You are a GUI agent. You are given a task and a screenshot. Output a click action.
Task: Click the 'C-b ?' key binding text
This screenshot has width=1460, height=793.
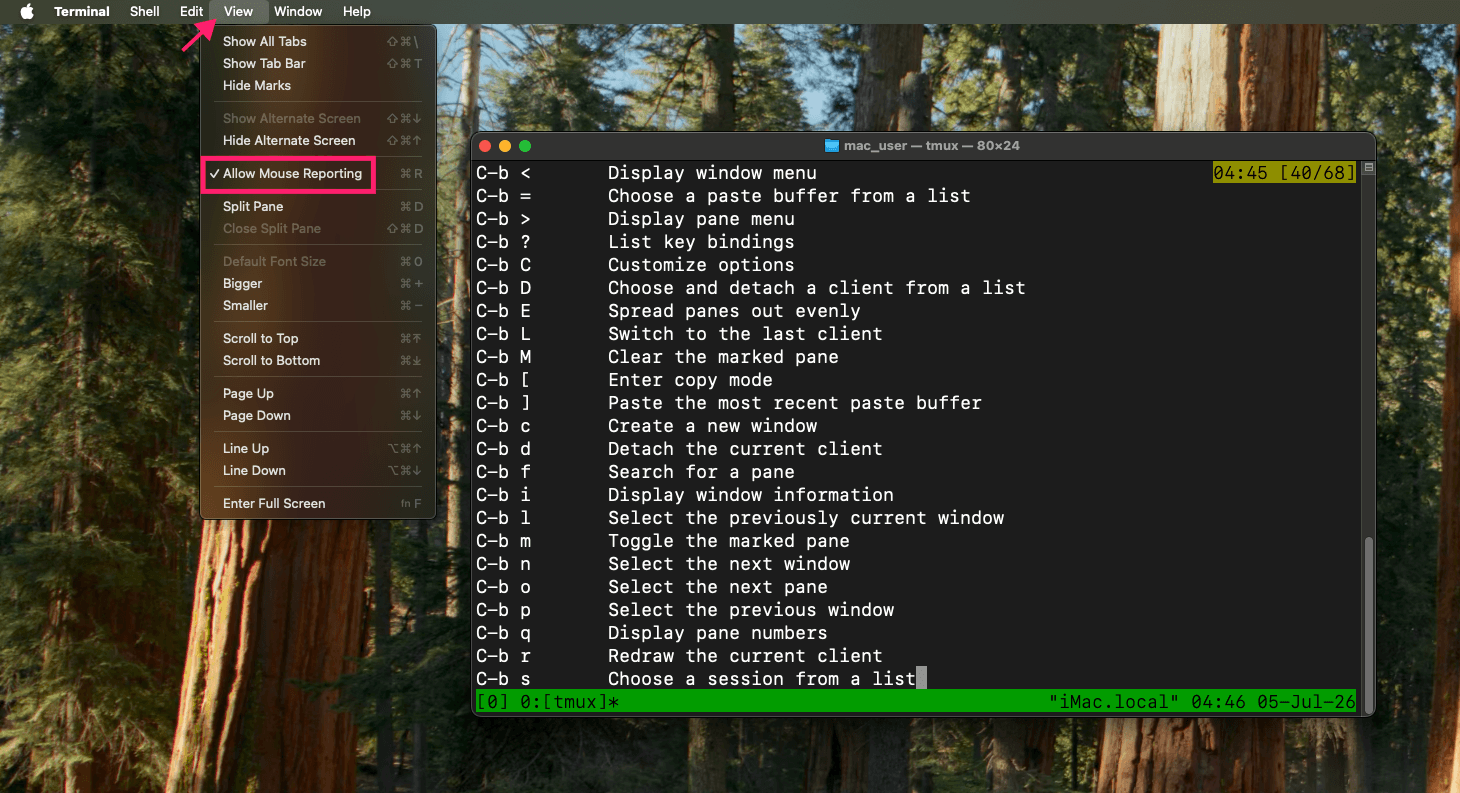[503, 242]
